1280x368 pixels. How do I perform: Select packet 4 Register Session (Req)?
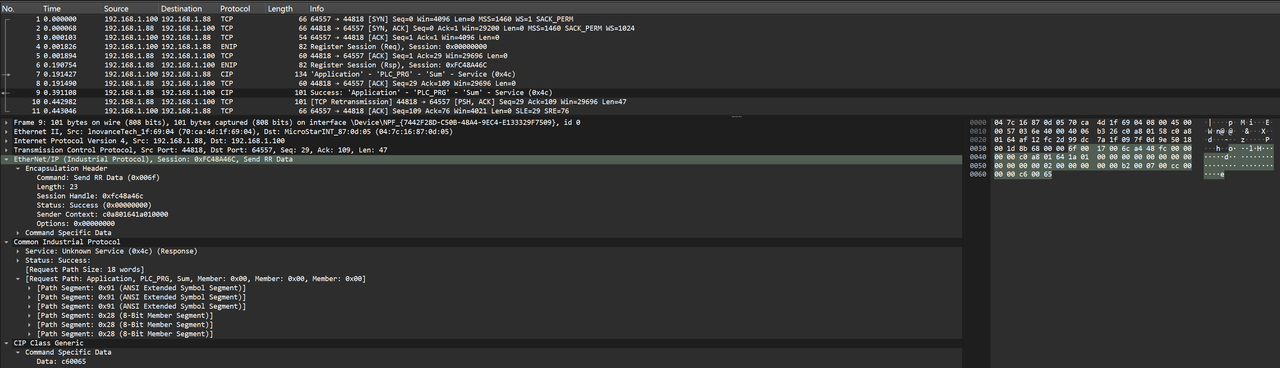[640, 47]
